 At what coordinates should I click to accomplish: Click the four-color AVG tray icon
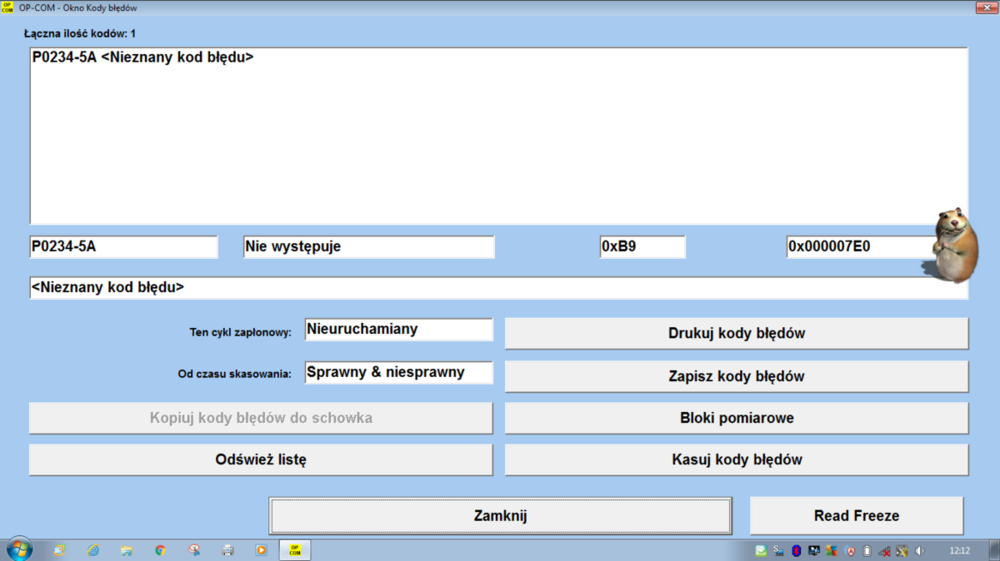pyautogui.click(x=832, y=551)
